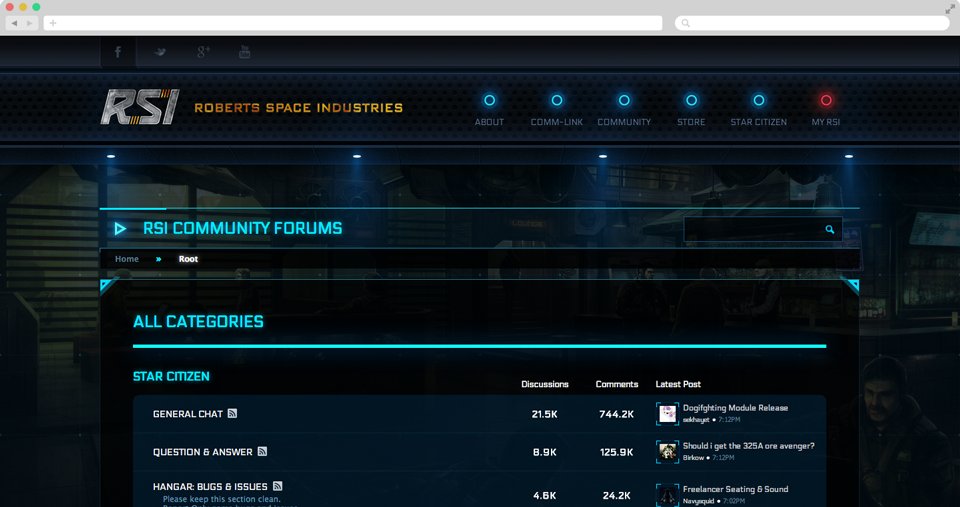Click the play arrow beside RSI Community Forums
Viewport: 960px width, 507px height.
pos(120,229)
